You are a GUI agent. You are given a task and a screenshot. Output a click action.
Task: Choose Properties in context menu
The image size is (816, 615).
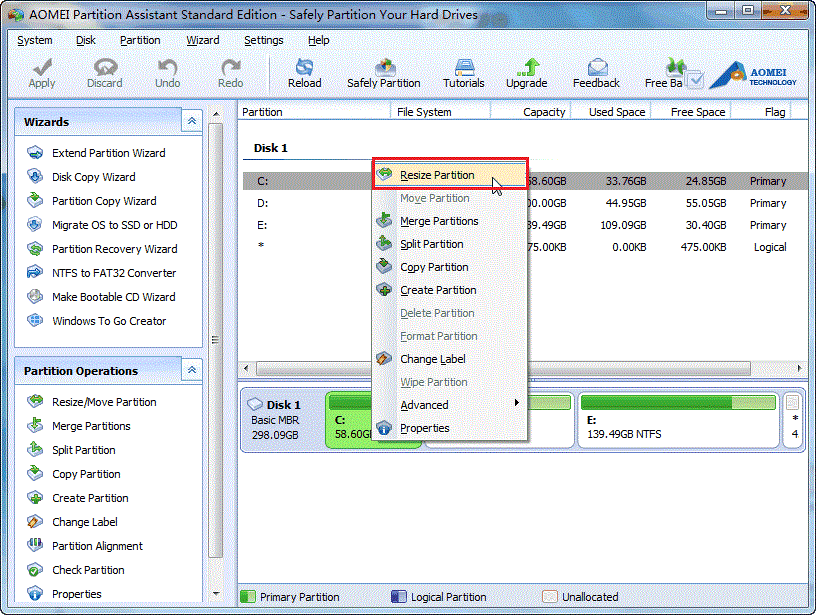click(x=450, y=428)
